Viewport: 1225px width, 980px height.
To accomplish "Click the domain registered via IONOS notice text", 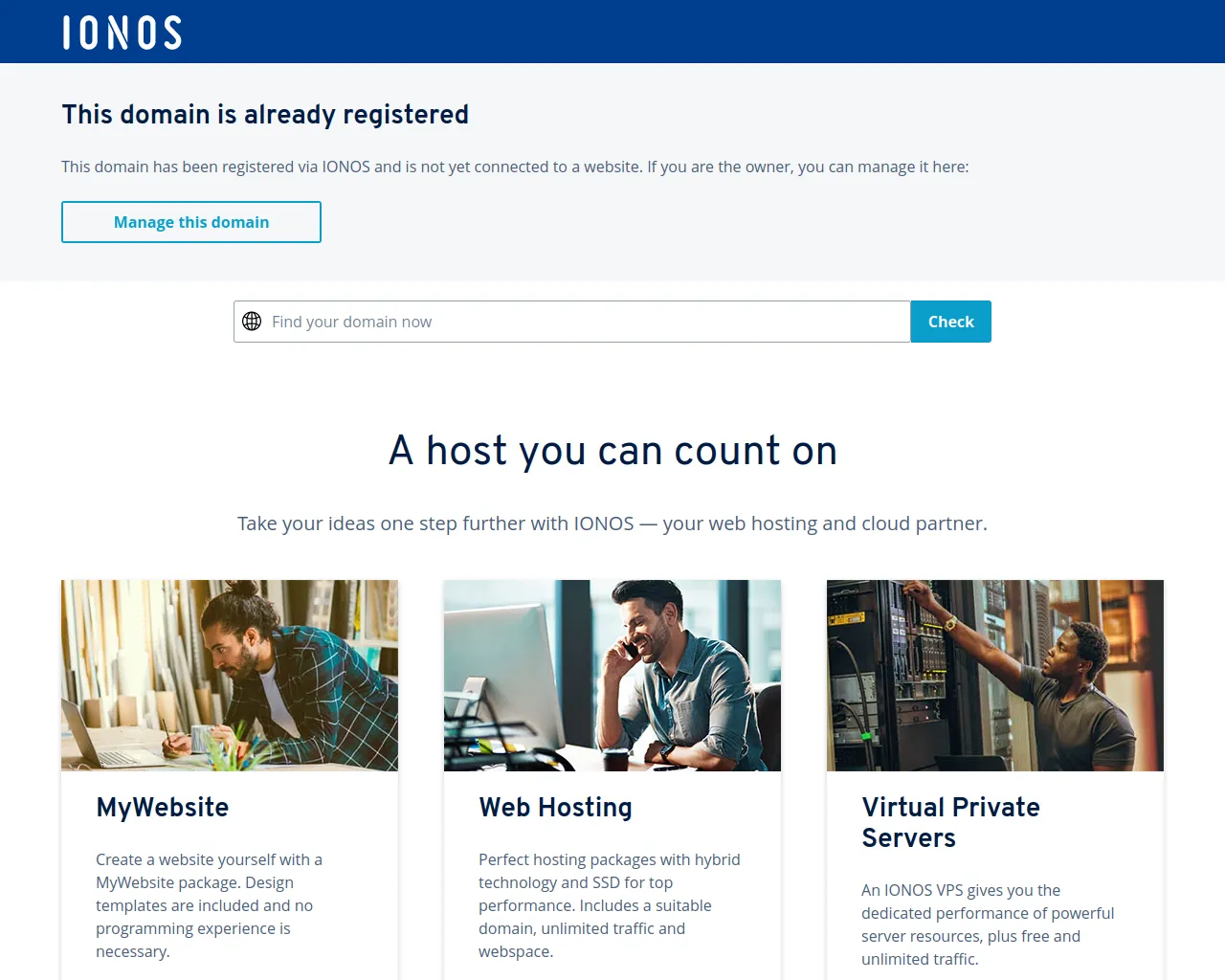I will coord(515,167).
